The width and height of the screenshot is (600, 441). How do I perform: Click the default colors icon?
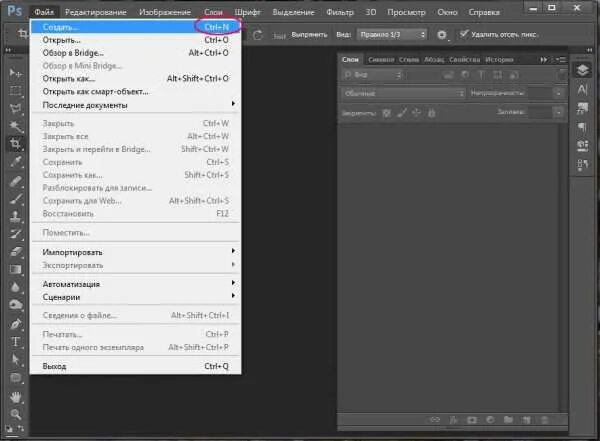point(9,428)
